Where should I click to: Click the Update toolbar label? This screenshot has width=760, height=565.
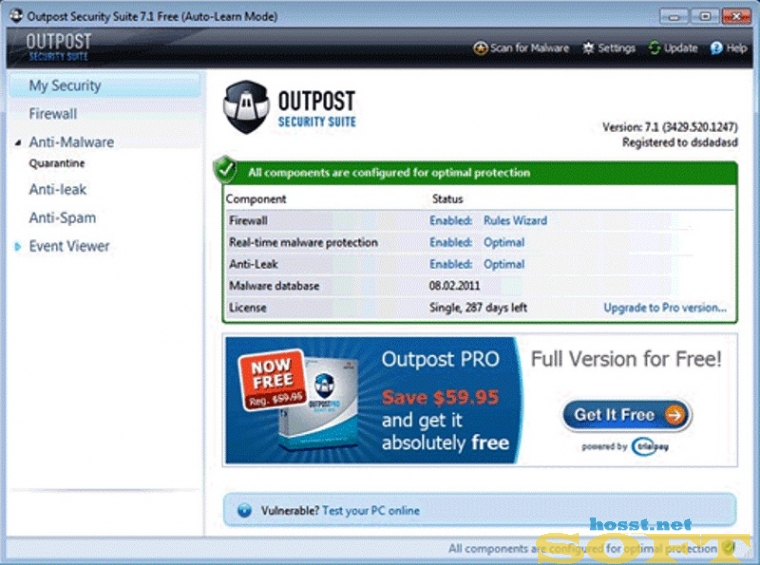681,48
